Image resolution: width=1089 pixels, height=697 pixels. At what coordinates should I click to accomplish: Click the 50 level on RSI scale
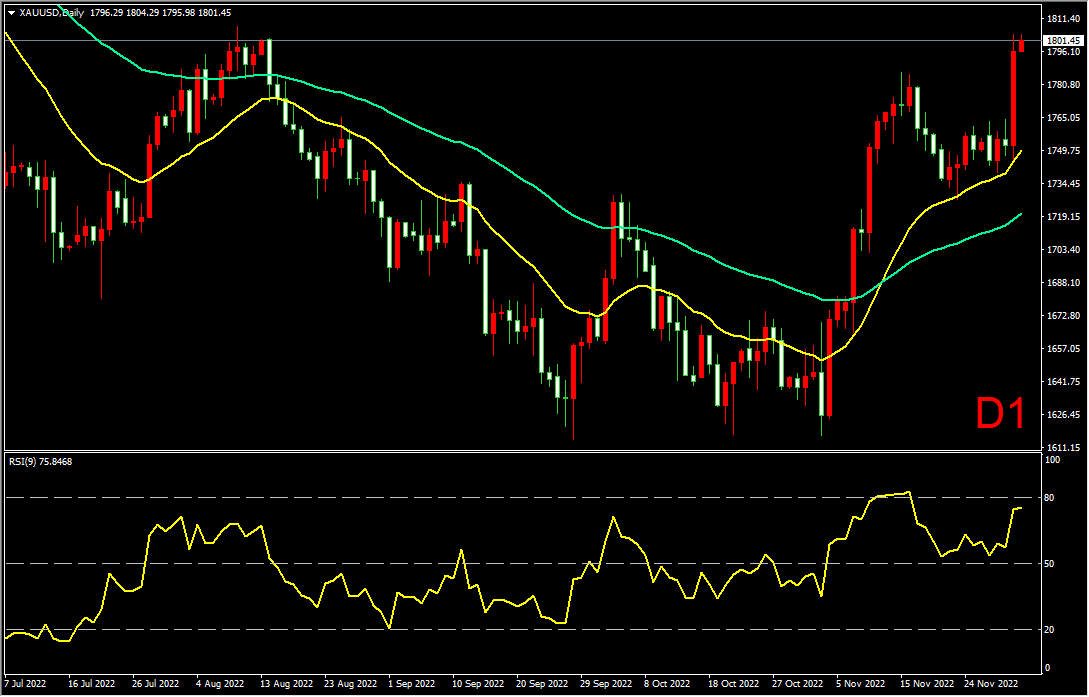[x=1050, y=564]
